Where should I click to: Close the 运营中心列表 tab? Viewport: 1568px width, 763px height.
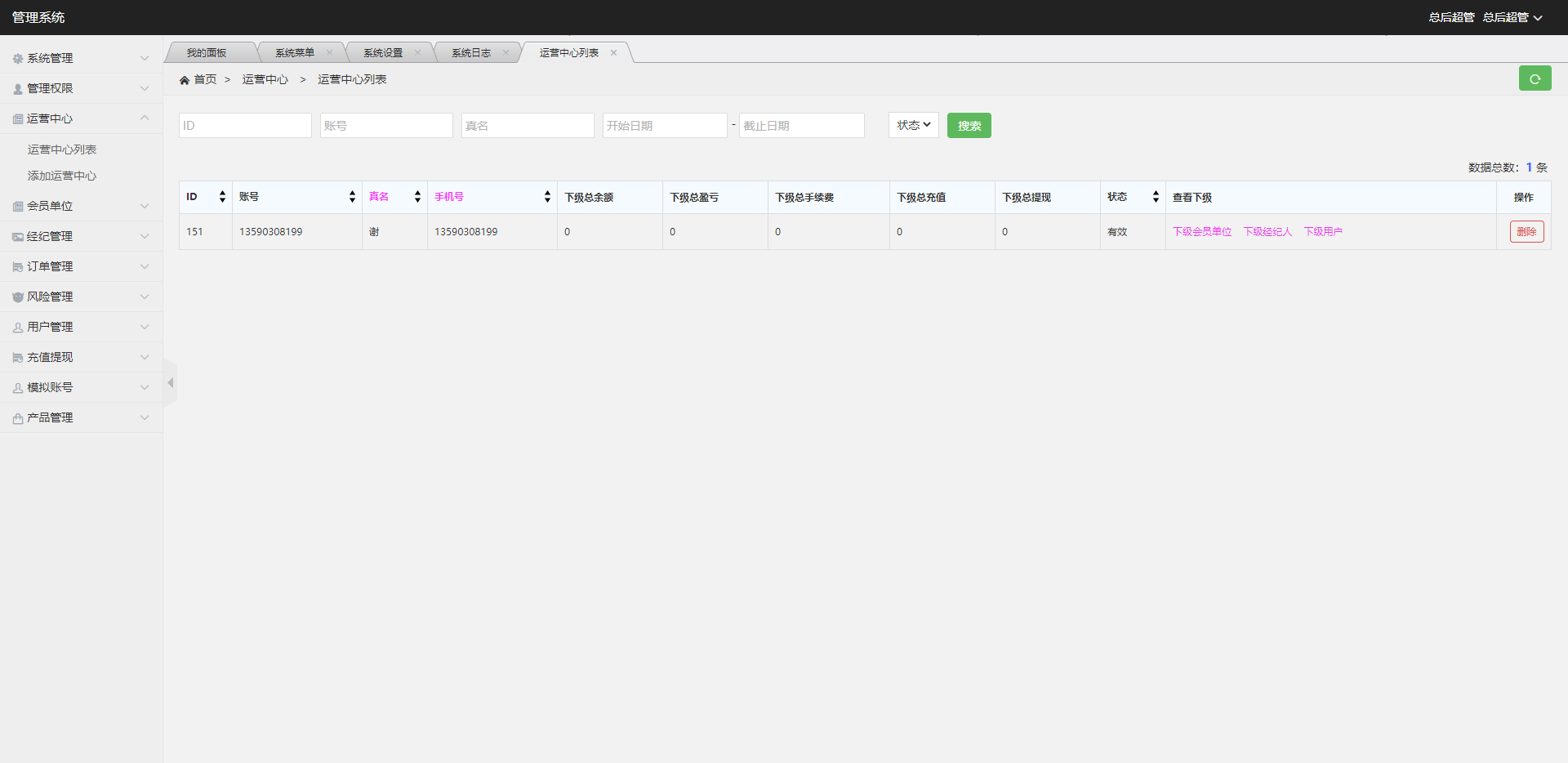pos(613,53)
